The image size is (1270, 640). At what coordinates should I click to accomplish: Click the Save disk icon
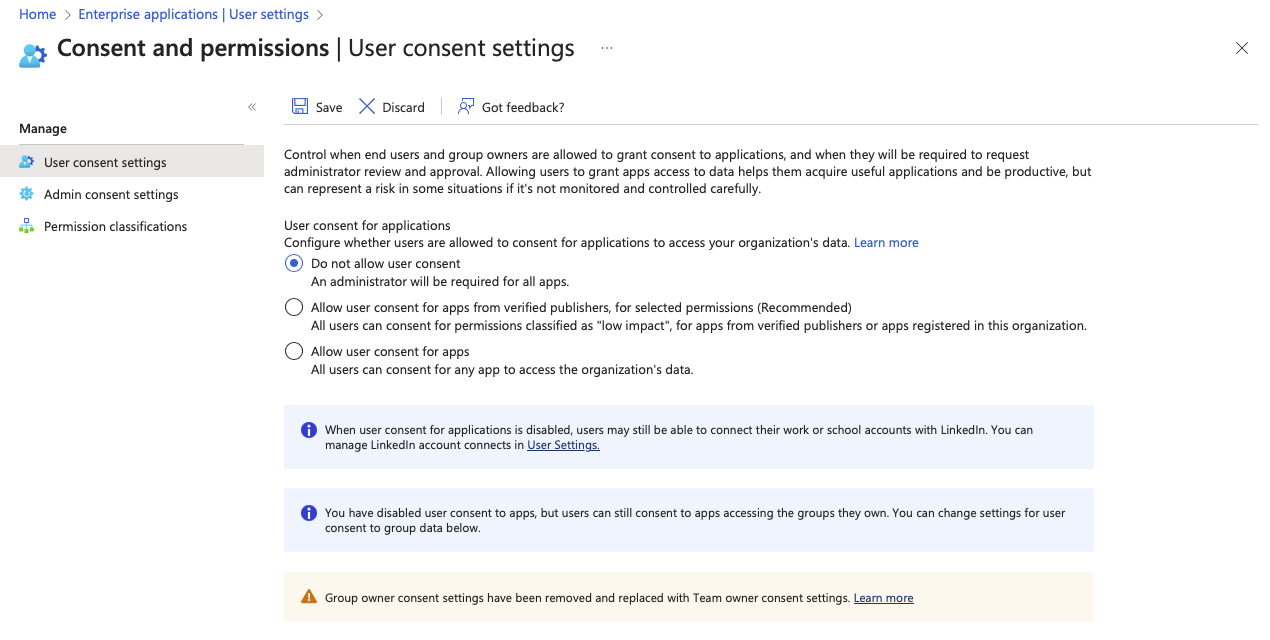point(300,107)
